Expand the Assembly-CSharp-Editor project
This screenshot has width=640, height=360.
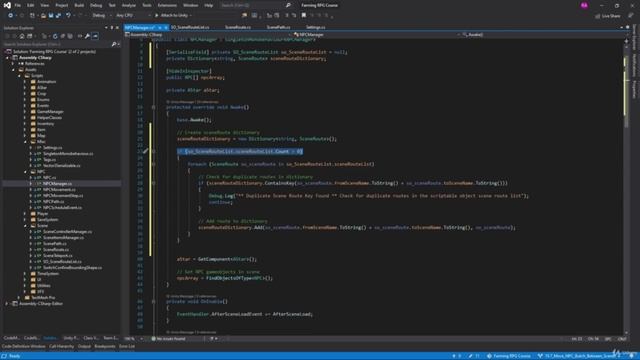pos(7,304)
